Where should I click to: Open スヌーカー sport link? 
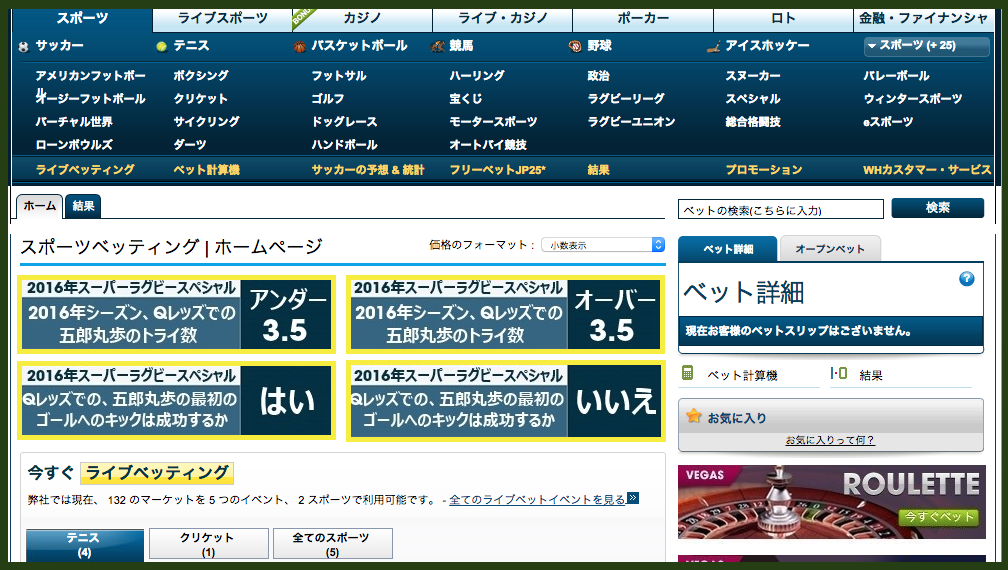753,76
